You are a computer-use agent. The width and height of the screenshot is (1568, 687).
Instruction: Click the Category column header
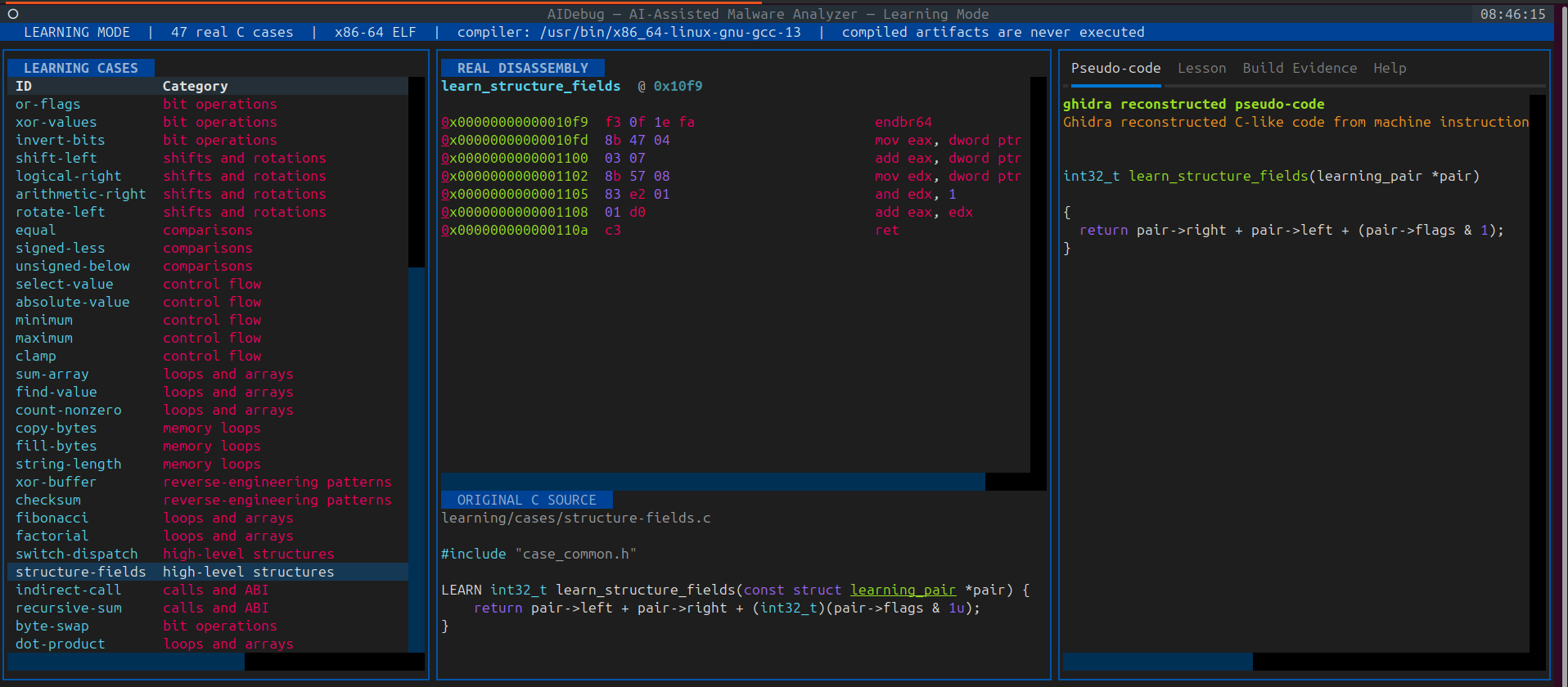click(195, 86)
